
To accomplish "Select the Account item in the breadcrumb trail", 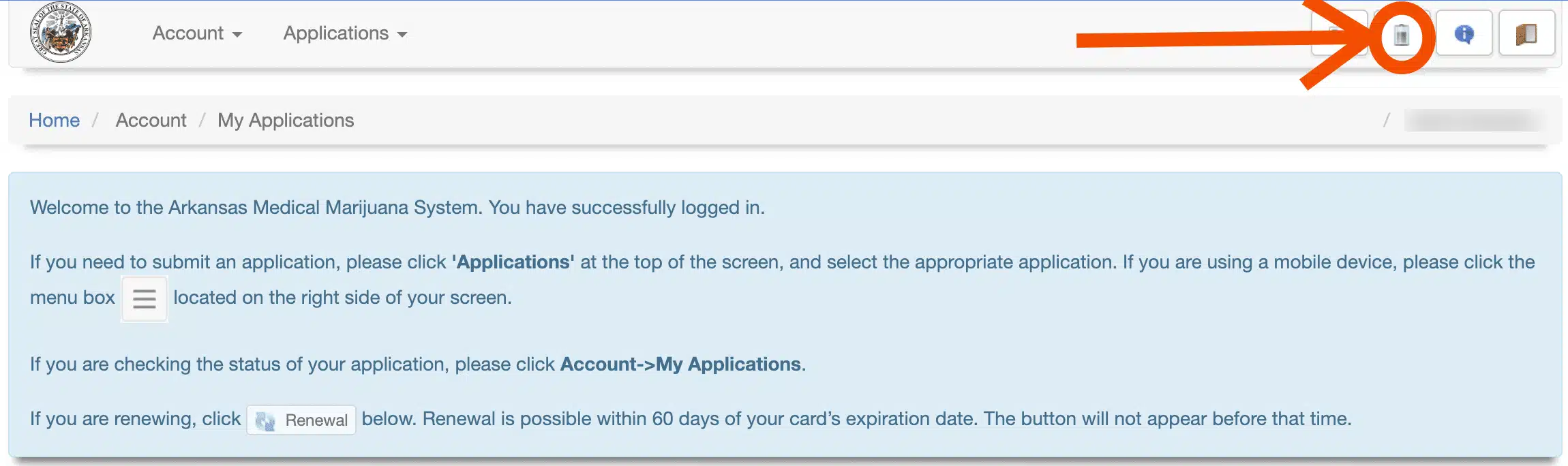I will click(x=151, y=121).
